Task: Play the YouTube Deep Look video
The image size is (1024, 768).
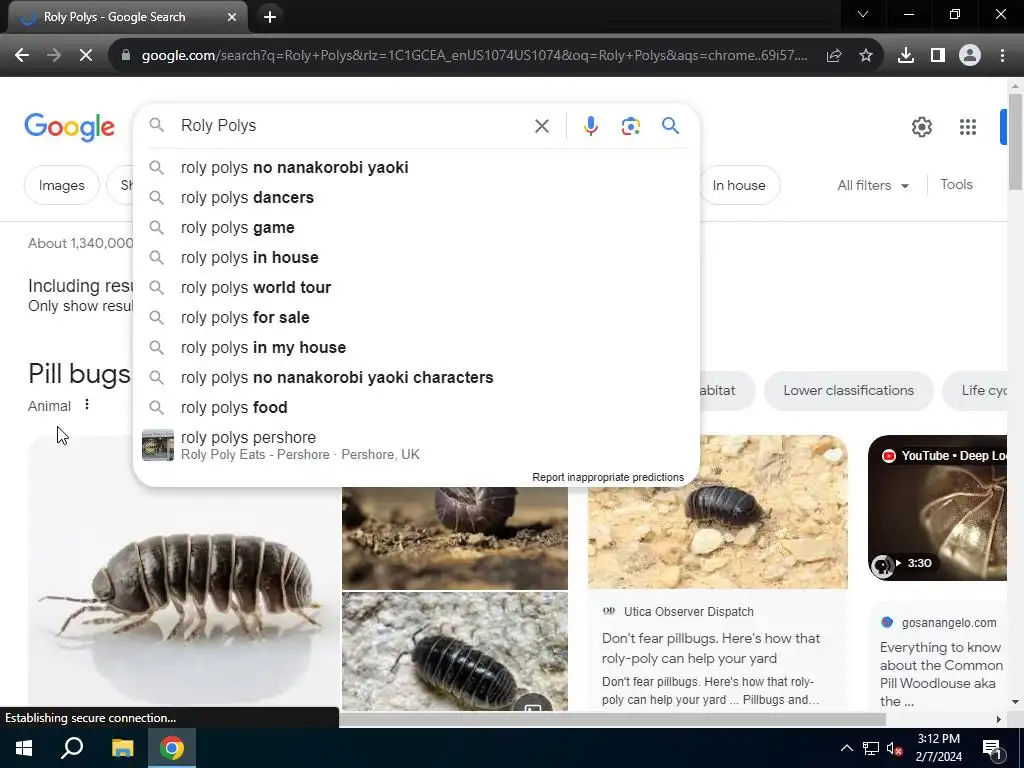Action: tap(938, 508)
